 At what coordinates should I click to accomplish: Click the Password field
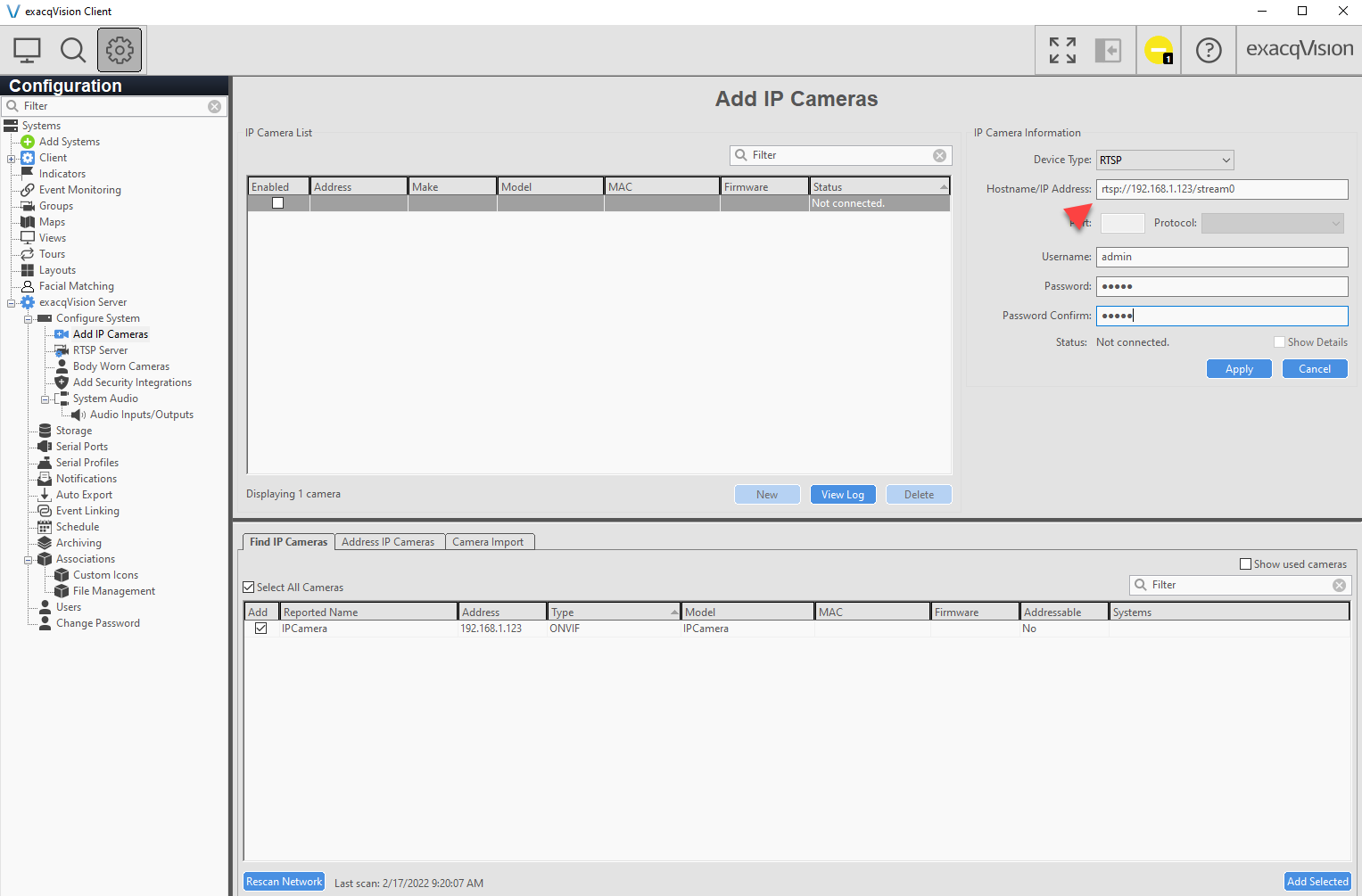click(1222, 286)
